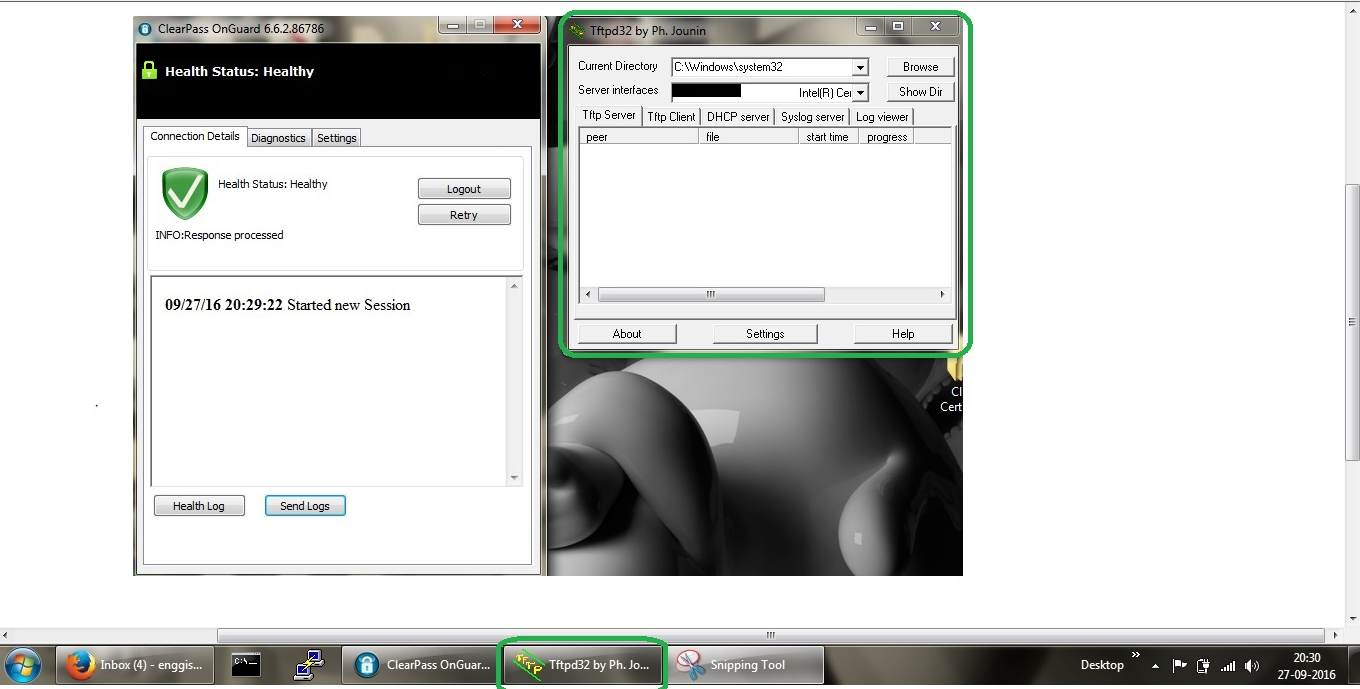Select the Tftp Client tab
The width and height of the screenshot is (1360, 689).
pos(671,117)
